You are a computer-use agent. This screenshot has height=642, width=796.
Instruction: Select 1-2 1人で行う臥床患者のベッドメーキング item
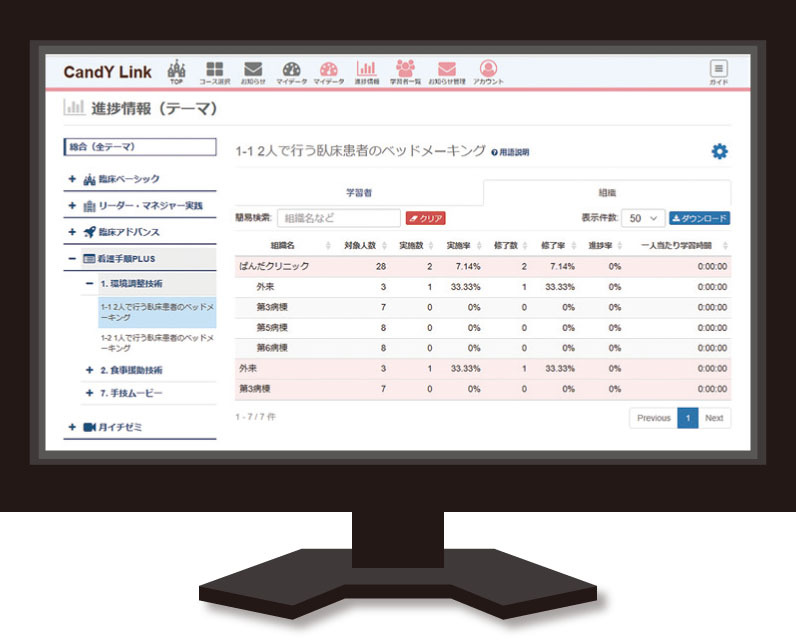coord(157,343)
